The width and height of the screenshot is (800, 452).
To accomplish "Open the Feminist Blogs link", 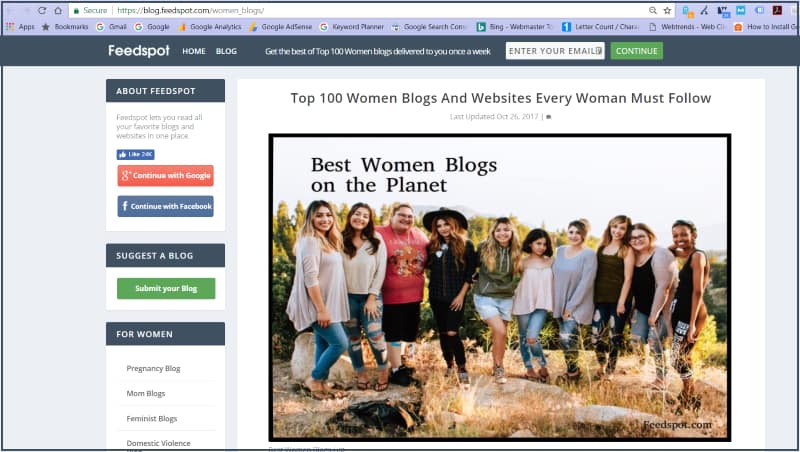I will tap(152, 418).
